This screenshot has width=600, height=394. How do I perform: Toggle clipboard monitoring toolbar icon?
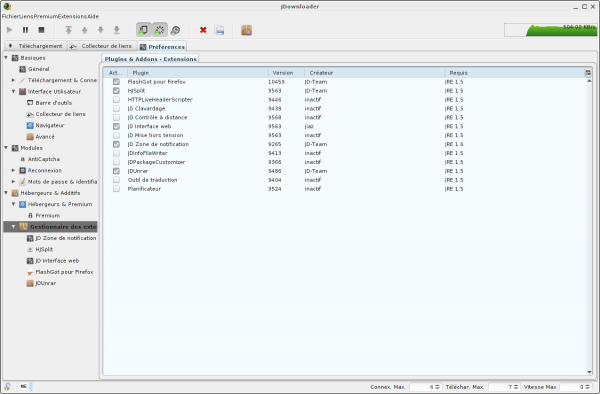click(x=143, y=30)
